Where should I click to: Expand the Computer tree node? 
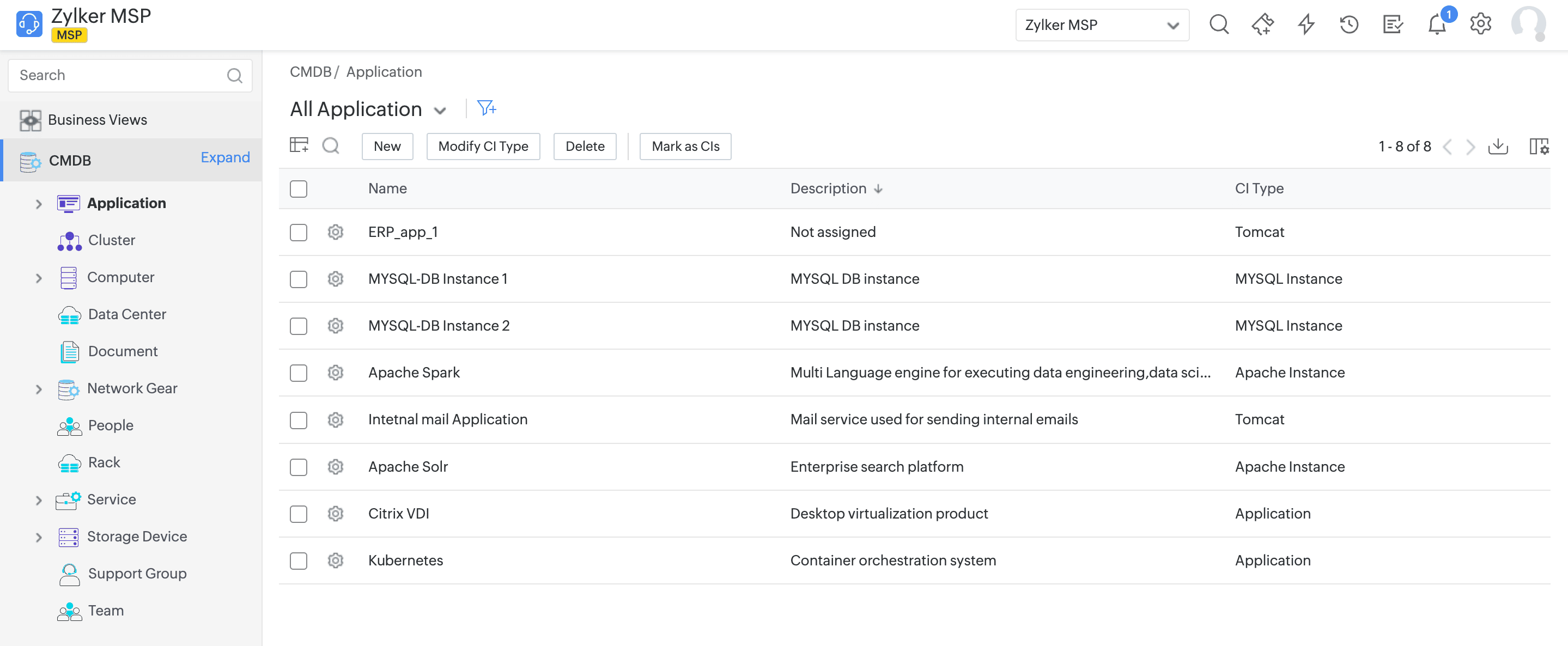click(38, 278)
